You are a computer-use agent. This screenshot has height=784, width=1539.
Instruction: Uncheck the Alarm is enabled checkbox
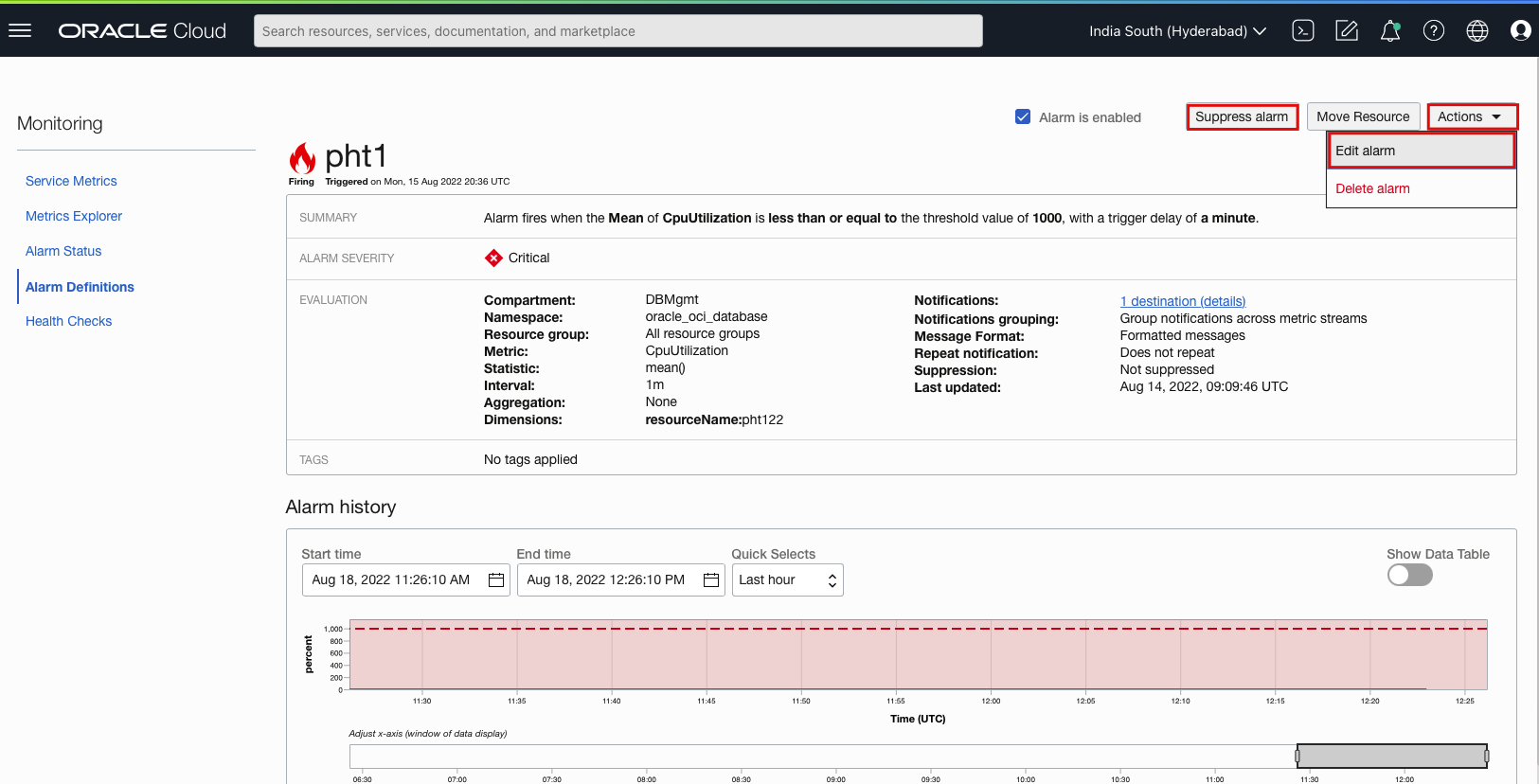[1023, 116]
